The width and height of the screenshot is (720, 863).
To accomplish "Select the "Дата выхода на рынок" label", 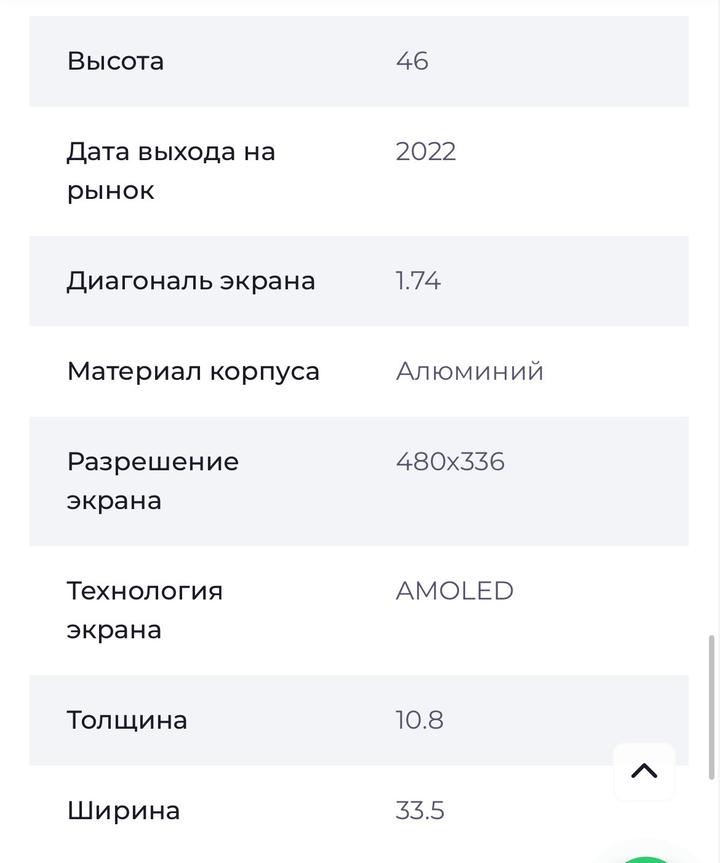I will click(170, 171).
